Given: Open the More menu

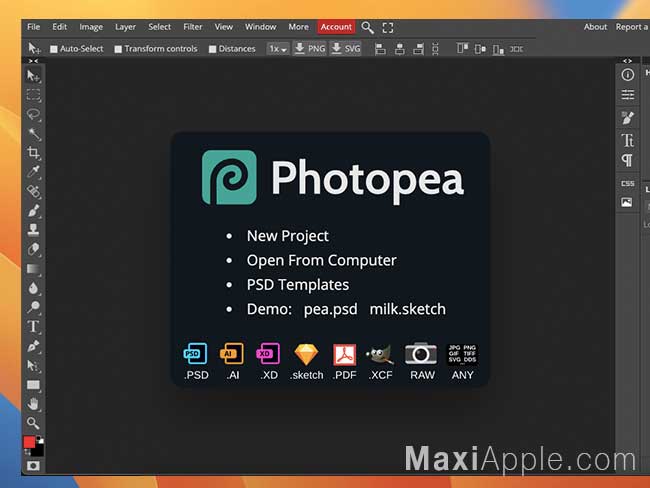Looking at the screenshot, I should click(298, 27).
